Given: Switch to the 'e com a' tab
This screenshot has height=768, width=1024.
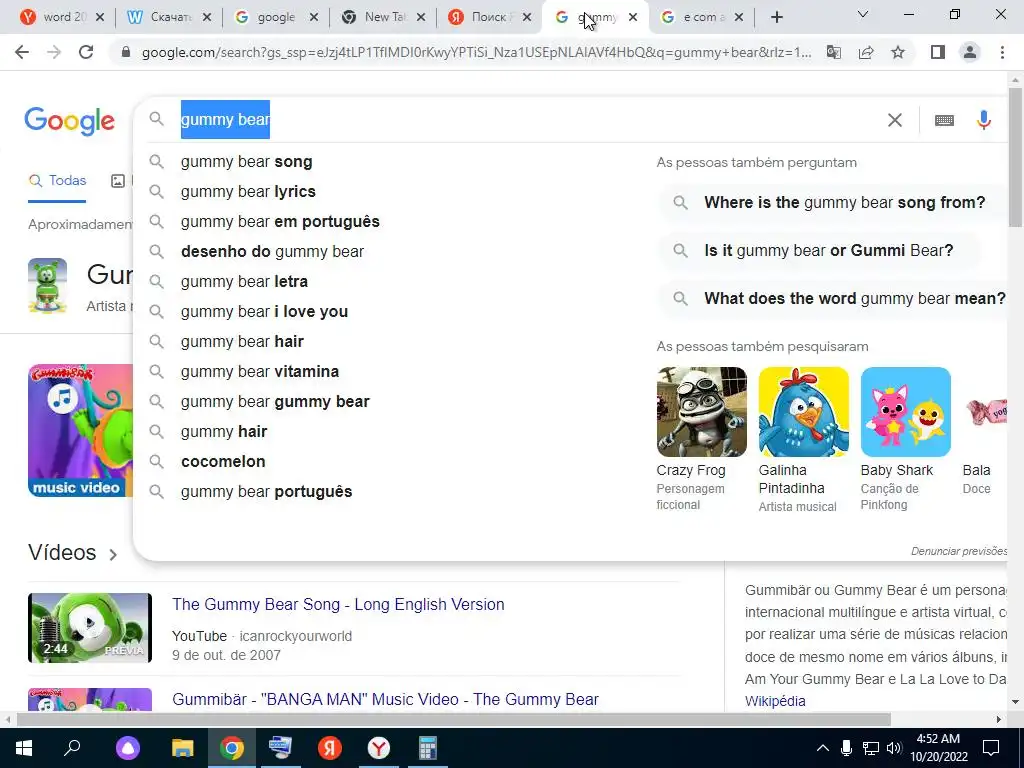Looking at the screenshot, I should coord(701,18).
